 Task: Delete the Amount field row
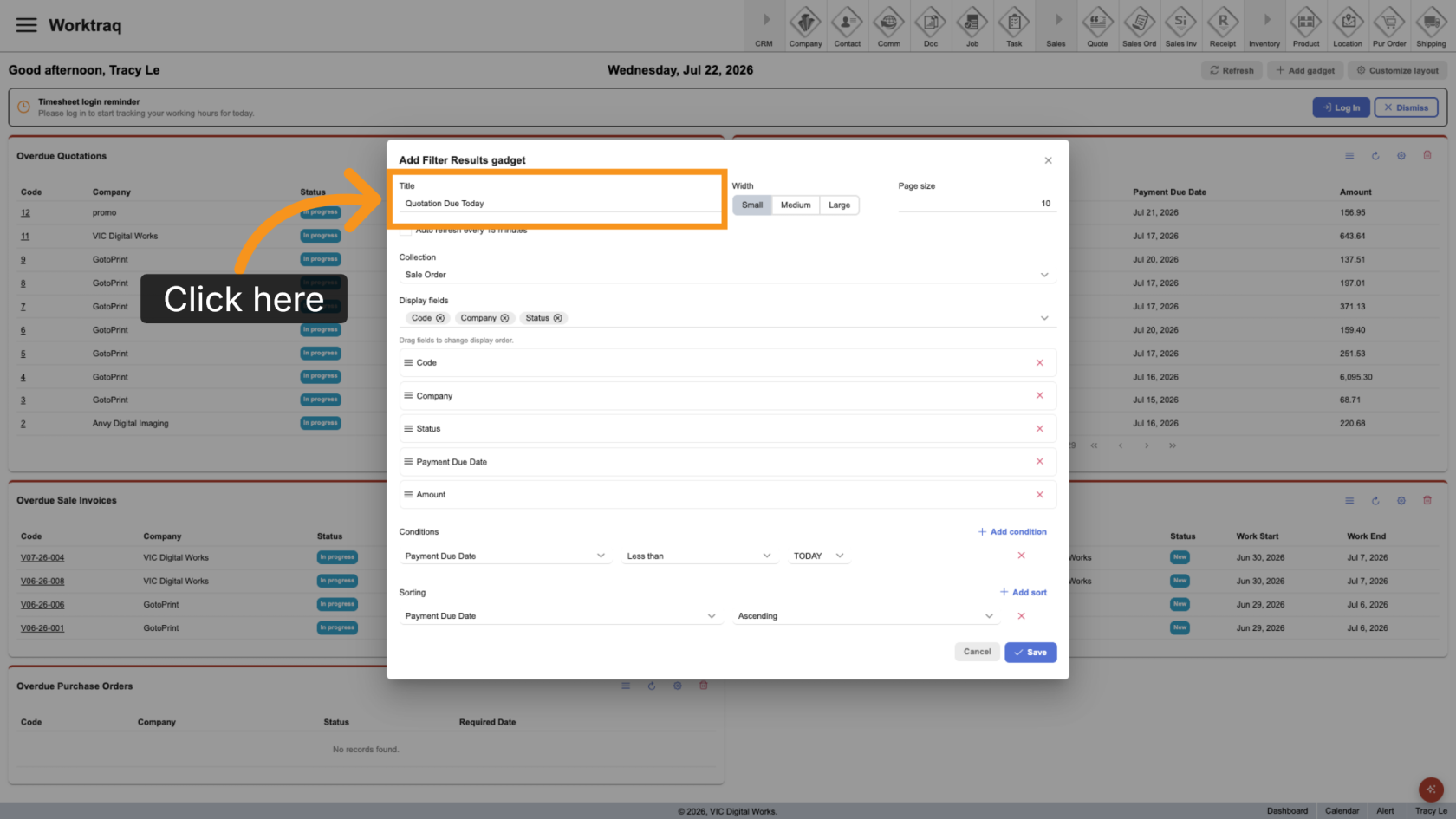pyautogui.click(x=1039, y=494)
